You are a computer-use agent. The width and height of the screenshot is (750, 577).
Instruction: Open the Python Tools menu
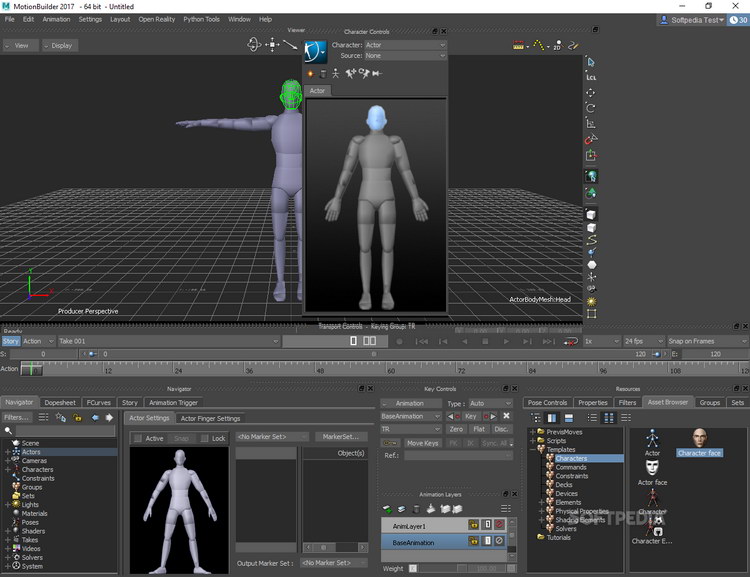(x=201, y=19)
